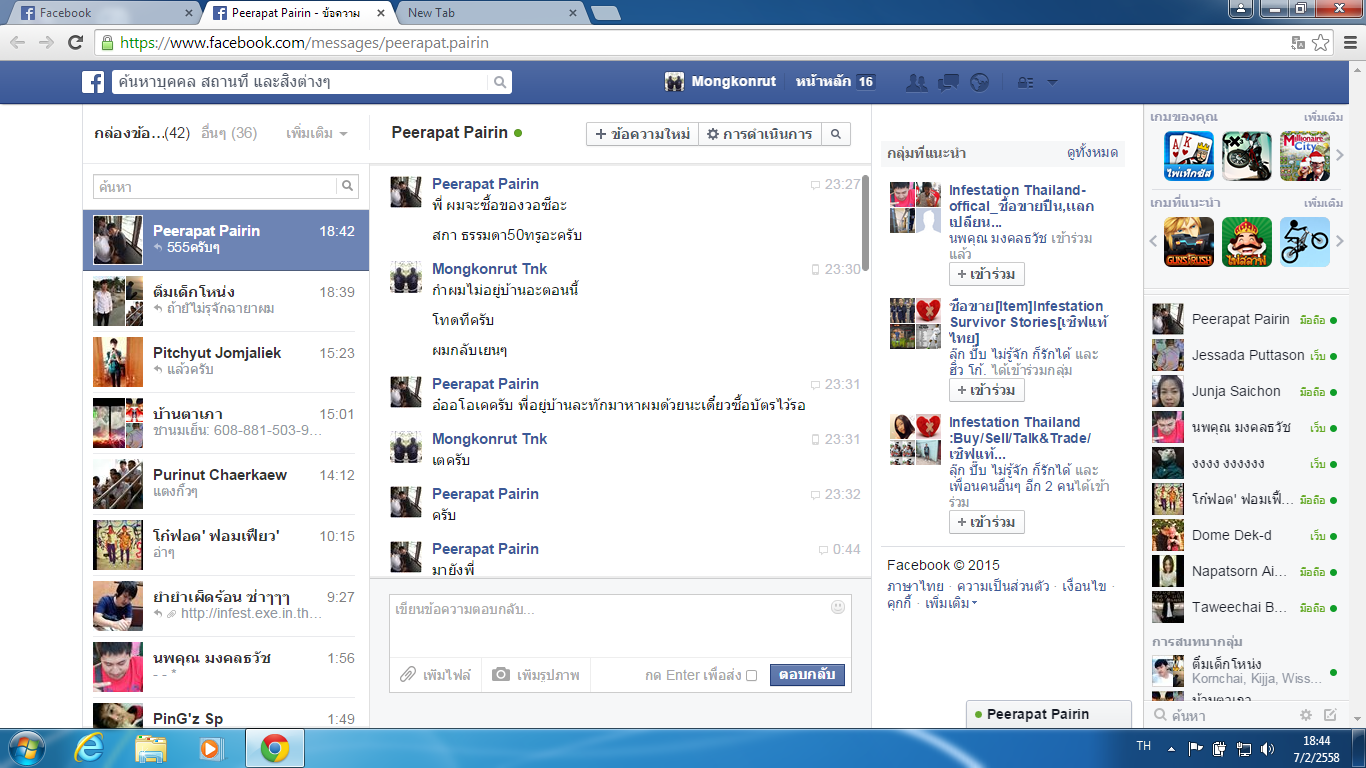Click magnifier in inbox search box
This screenshot has width=1366, height=768.
tap(347, 186)
